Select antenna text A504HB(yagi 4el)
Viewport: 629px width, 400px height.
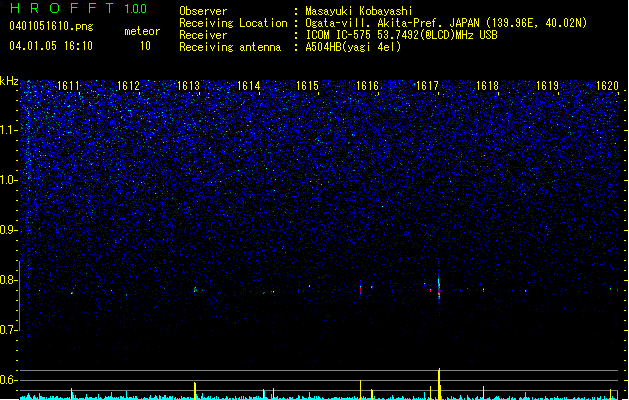coord(353,47)
